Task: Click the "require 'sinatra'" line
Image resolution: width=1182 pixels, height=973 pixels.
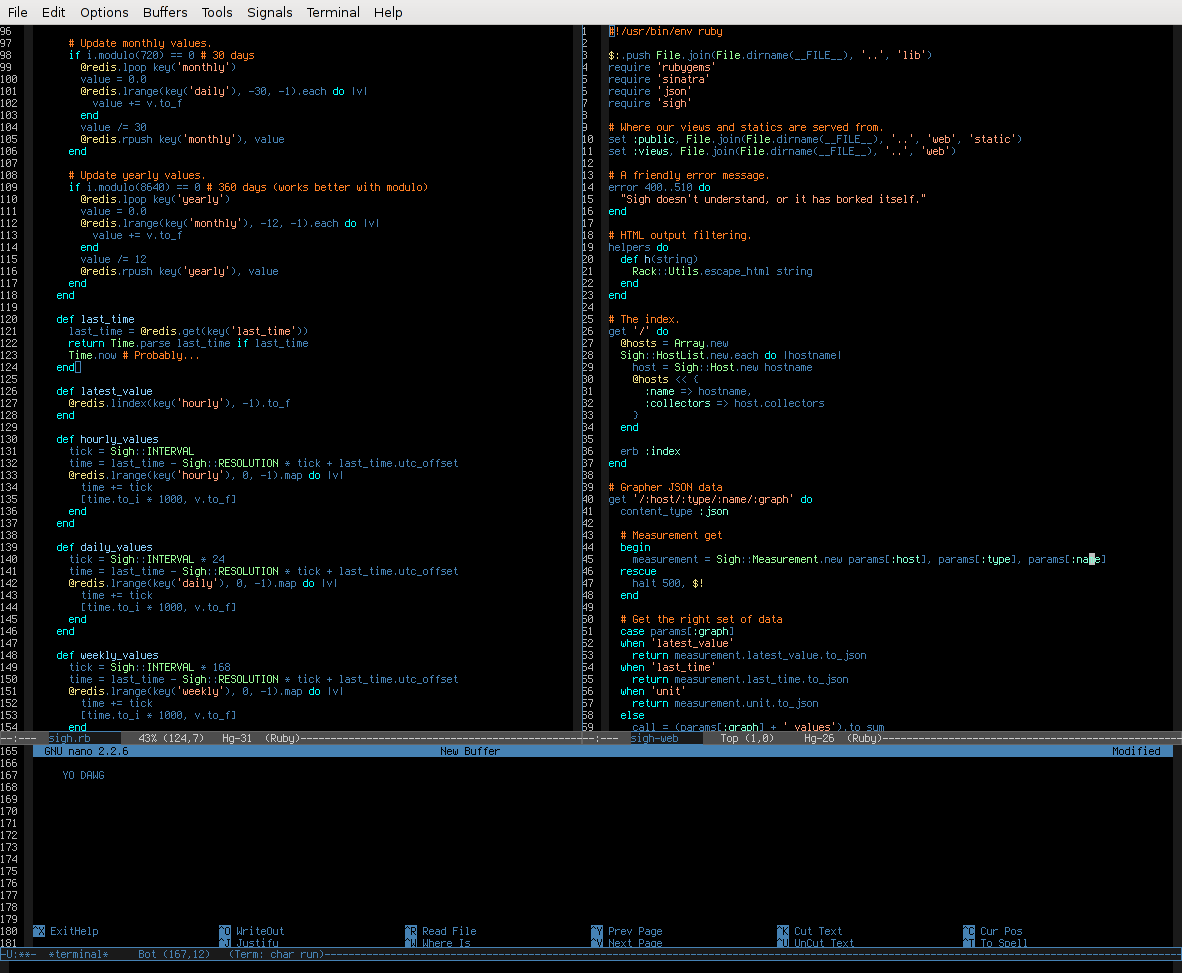Action: tap(659, 79)
